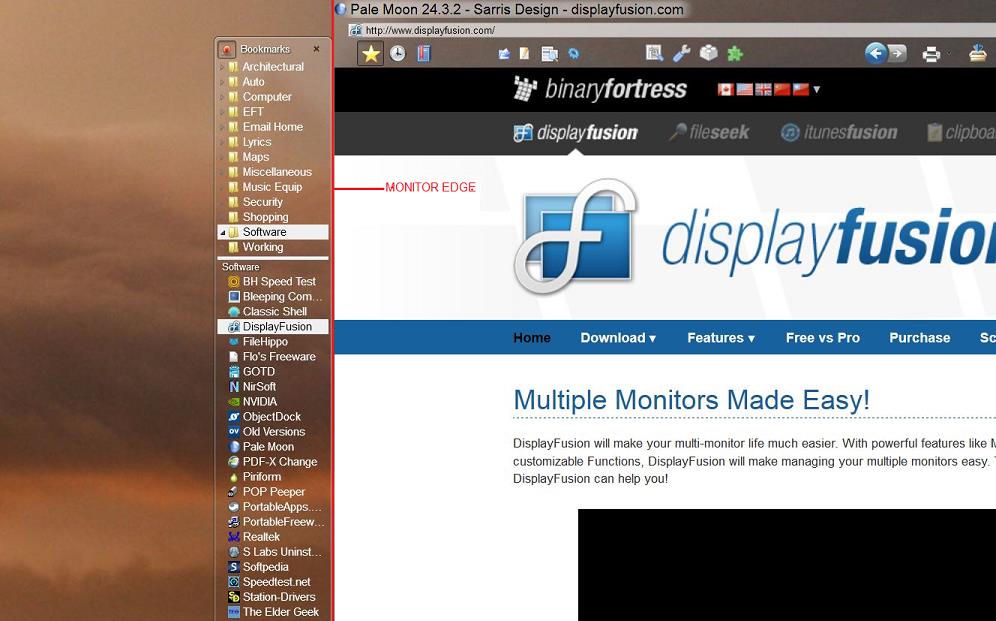Click the wrench tools icon in toolbar
The width and height of the screenshot is (996, 621).
[x=681, y=54]
